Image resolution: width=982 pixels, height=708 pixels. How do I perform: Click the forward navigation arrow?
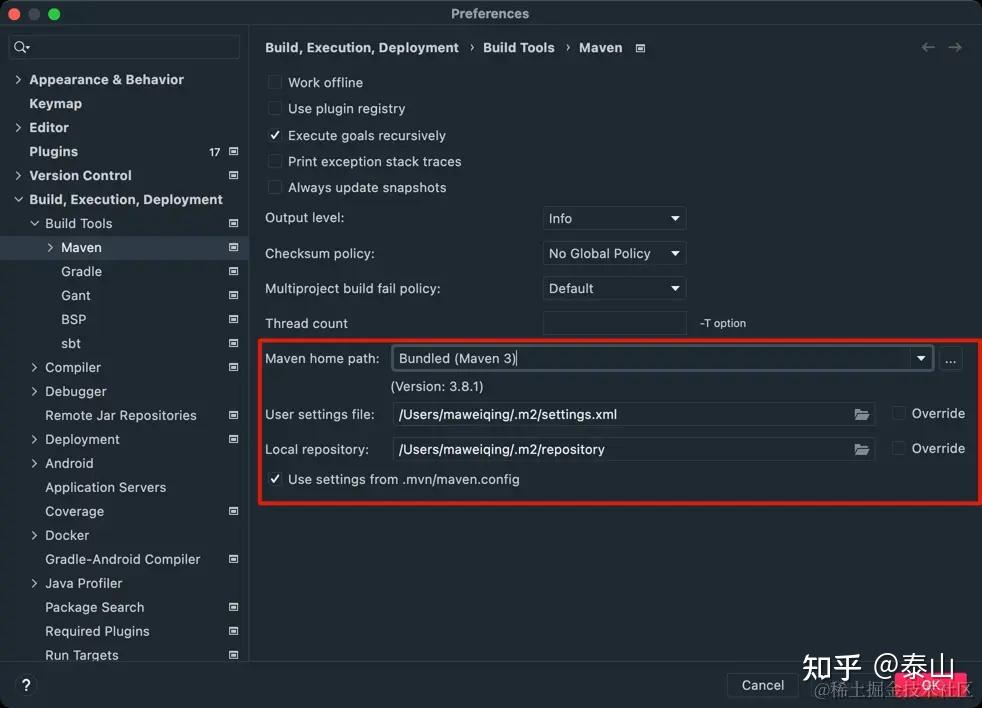point(955,47)
